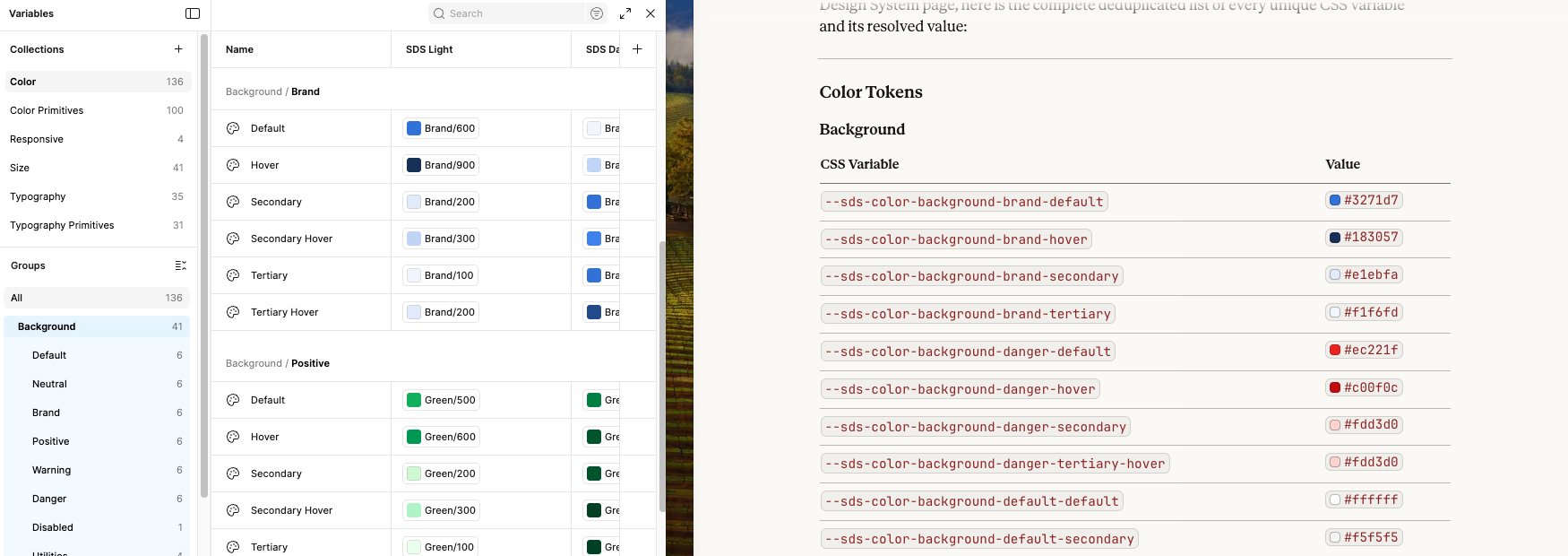Screen dimensions: 1568x556
Task: Click color icon of Brand Tertiary Hover row
Action: pyautogui.click(x=233, y=312)
